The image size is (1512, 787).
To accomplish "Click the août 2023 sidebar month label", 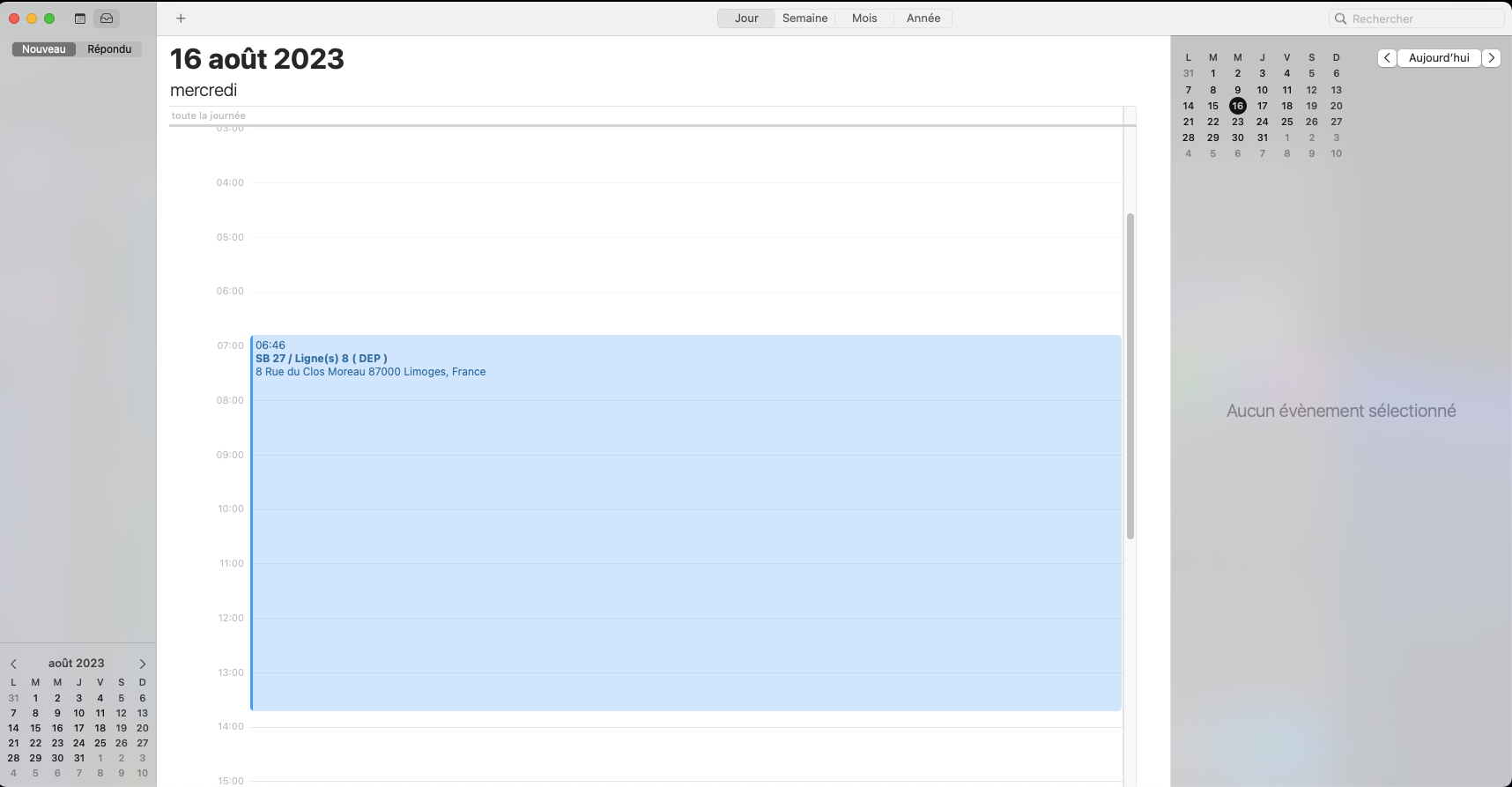I will click(x=77, y=664).
